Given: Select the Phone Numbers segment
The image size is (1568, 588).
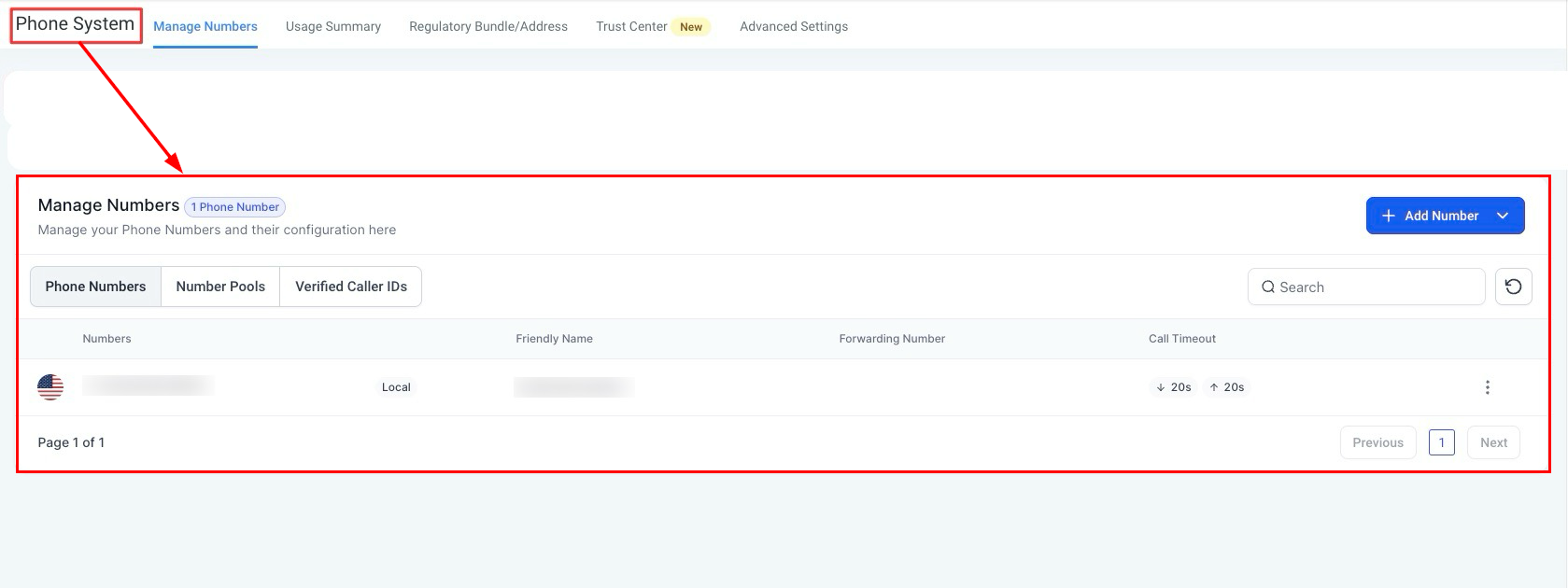Looking at the screenshot, I should click(95, 287).
